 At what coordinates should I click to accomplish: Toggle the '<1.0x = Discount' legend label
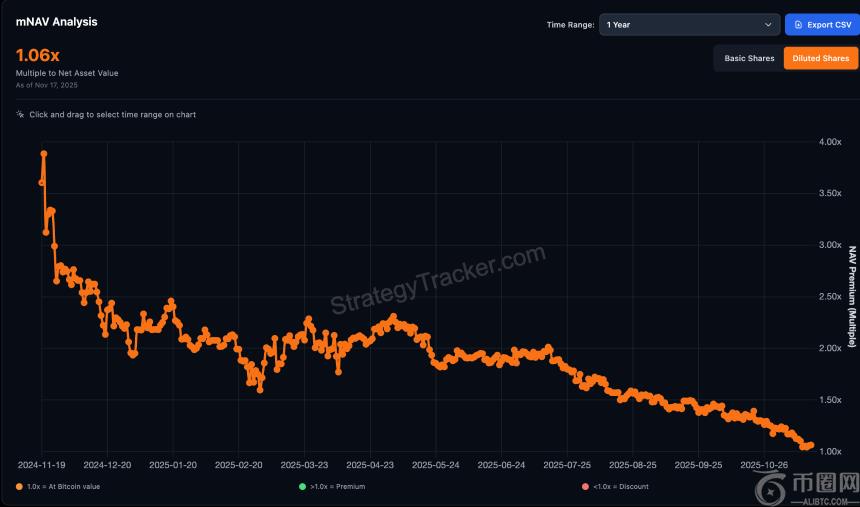tap(620, 487)
